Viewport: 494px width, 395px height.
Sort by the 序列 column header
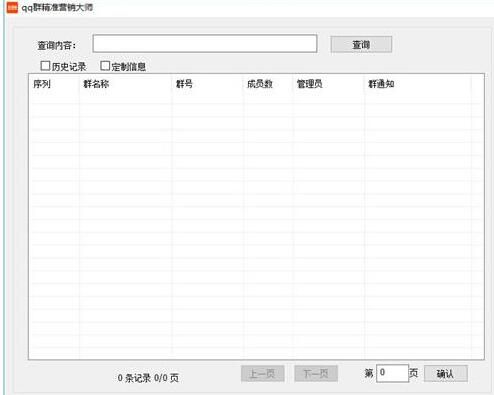point(42,84)
